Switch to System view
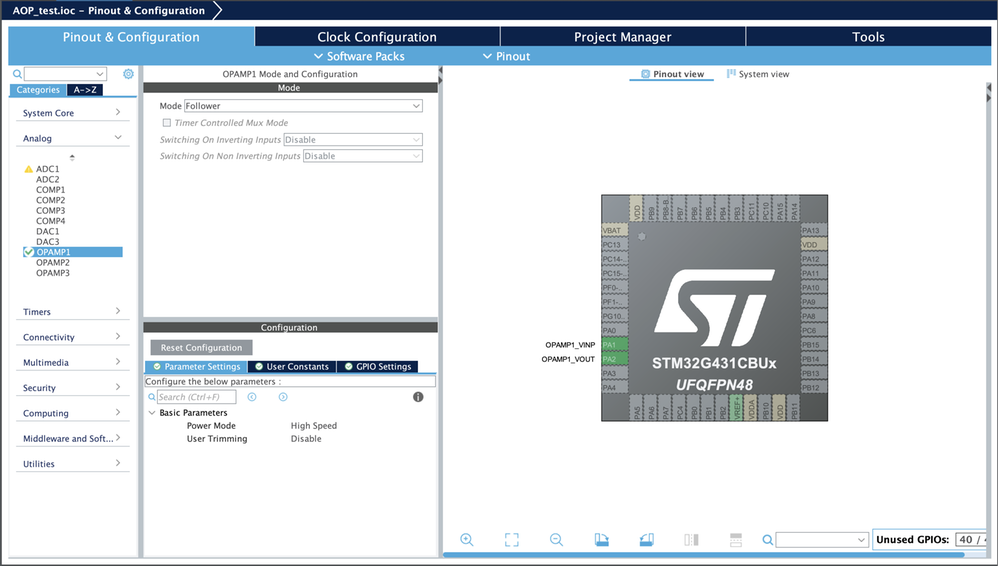This screenshot has height=566, width=998. click(758, 74)
